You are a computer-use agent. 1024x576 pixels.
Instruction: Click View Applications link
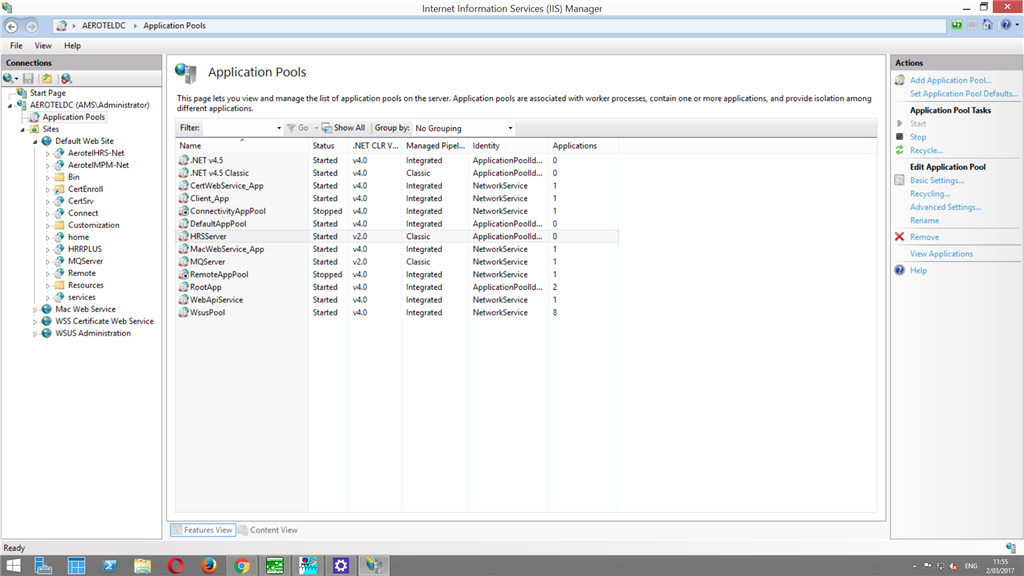pyautogui.click(x=941, y=254)
